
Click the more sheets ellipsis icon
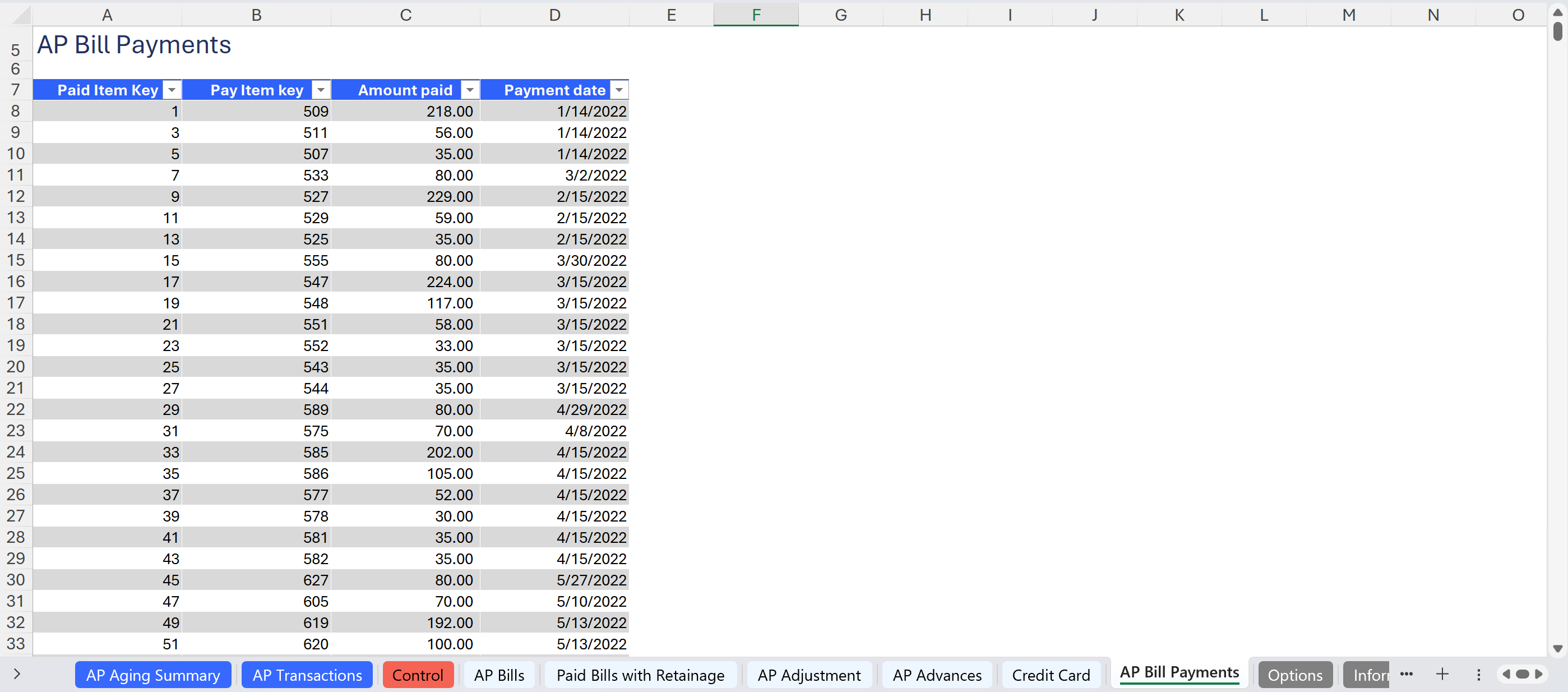(1406, 673)
